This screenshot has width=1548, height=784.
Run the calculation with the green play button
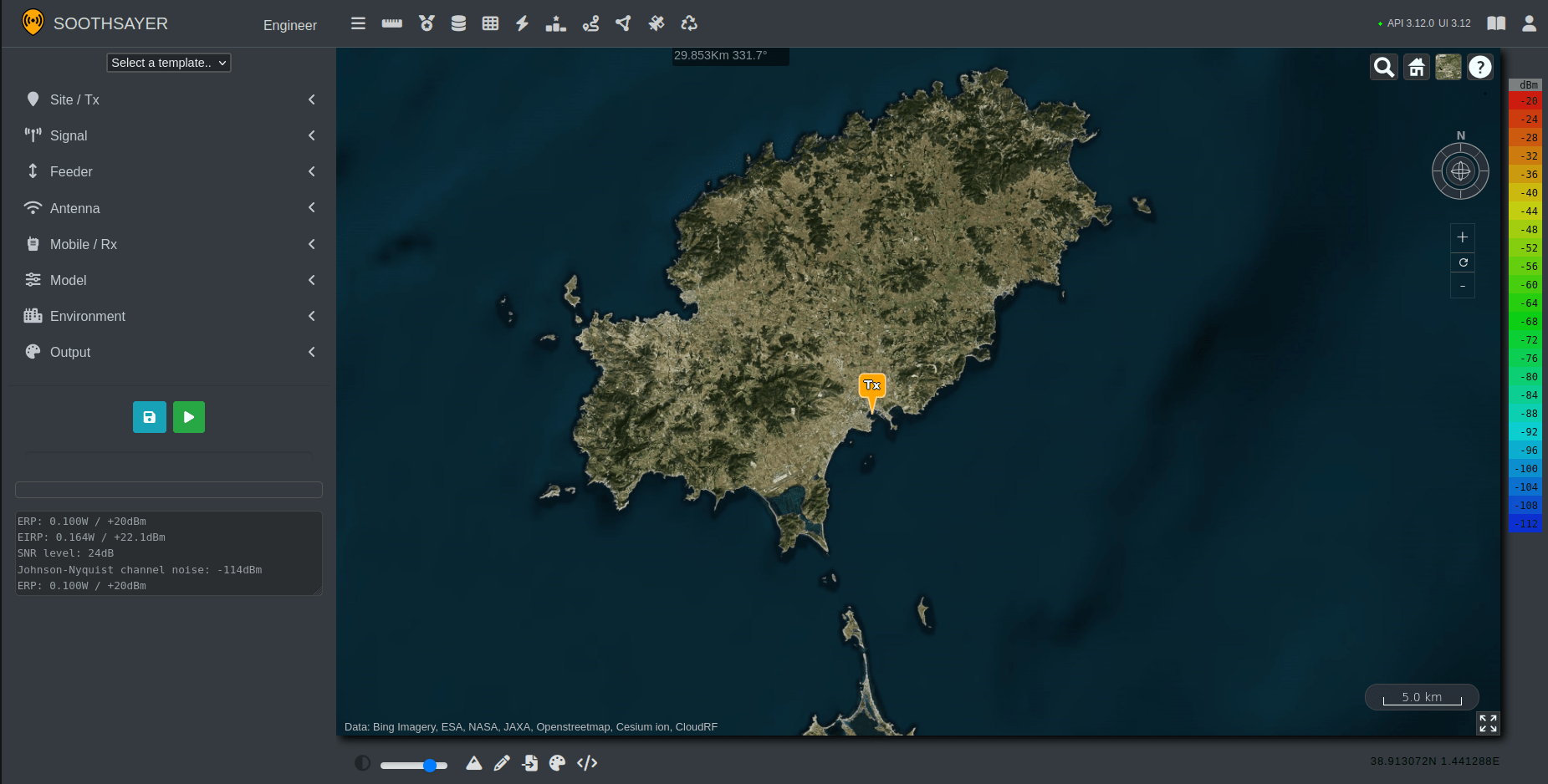[x=188, y=417]
